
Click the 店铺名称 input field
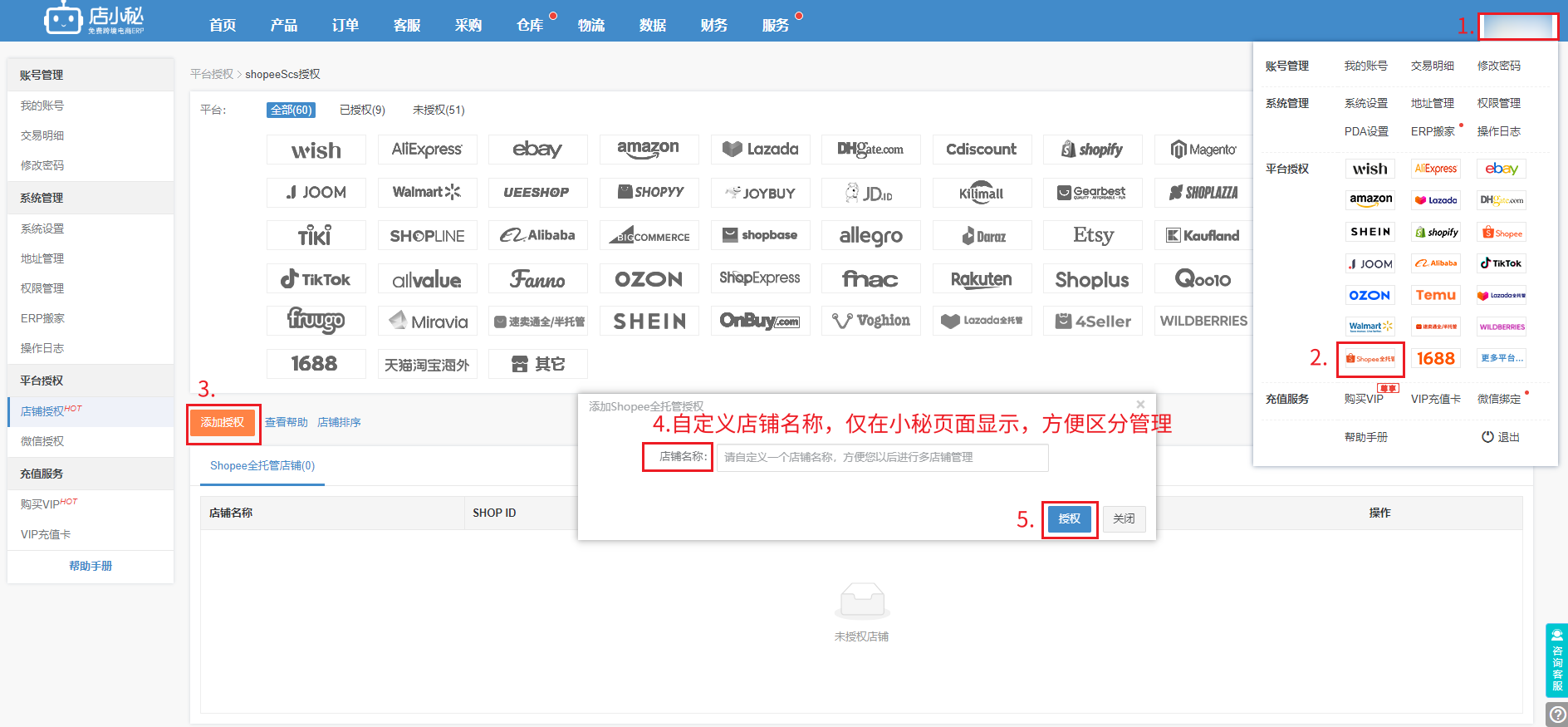click(x=883, y=457)
